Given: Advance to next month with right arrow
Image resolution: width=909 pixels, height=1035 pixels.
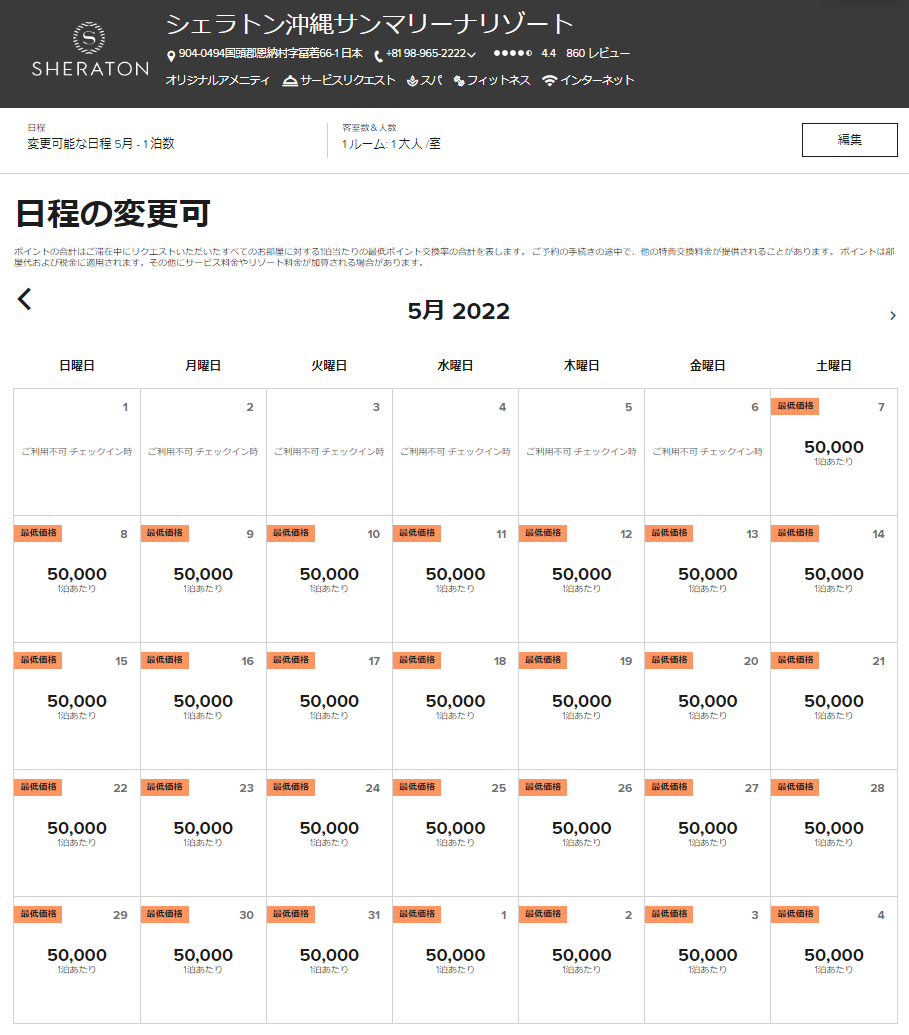Looking at the screenshot, I should point(892,316).
